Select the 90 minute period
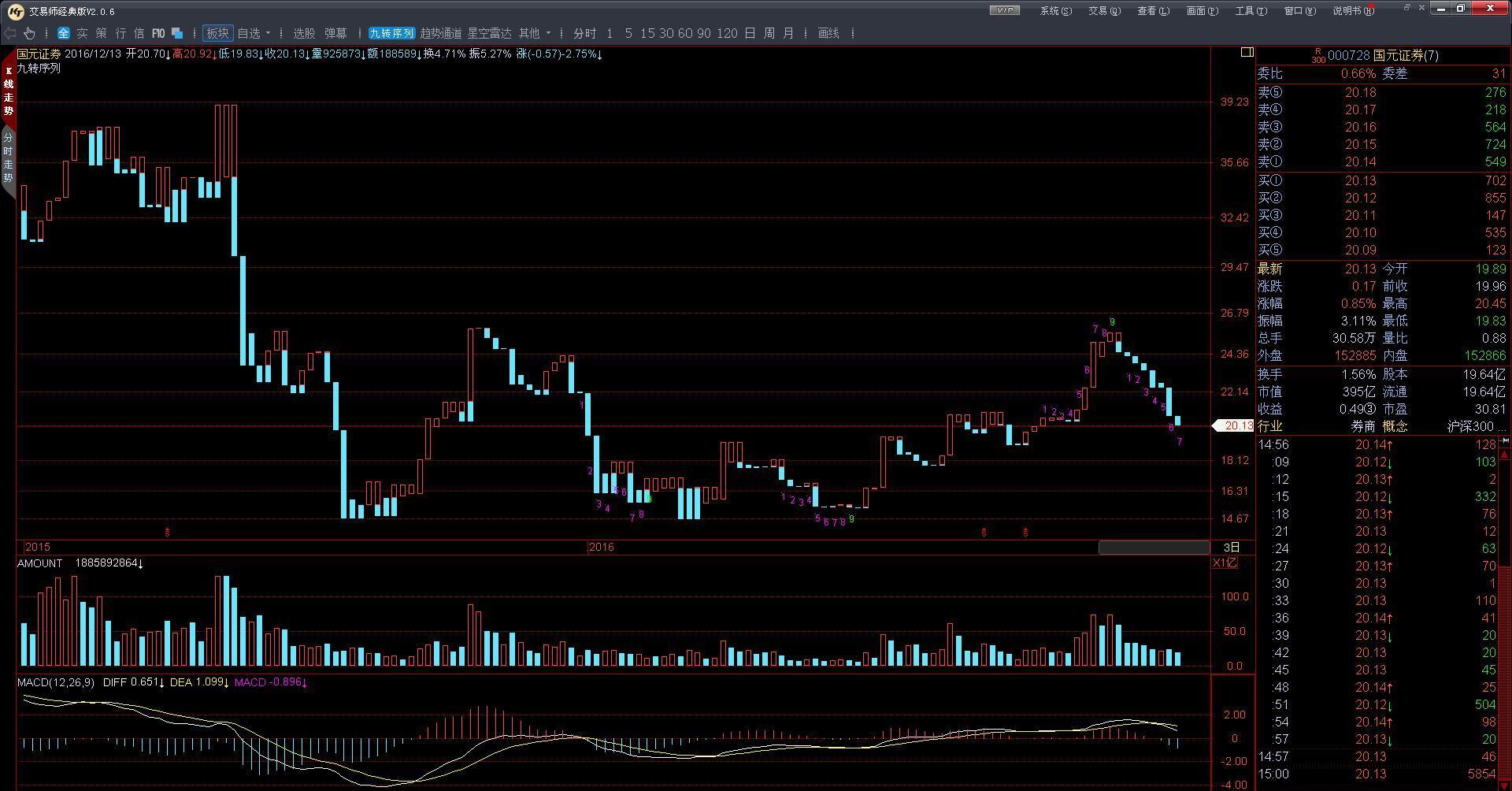 click(x=704, y=33)
